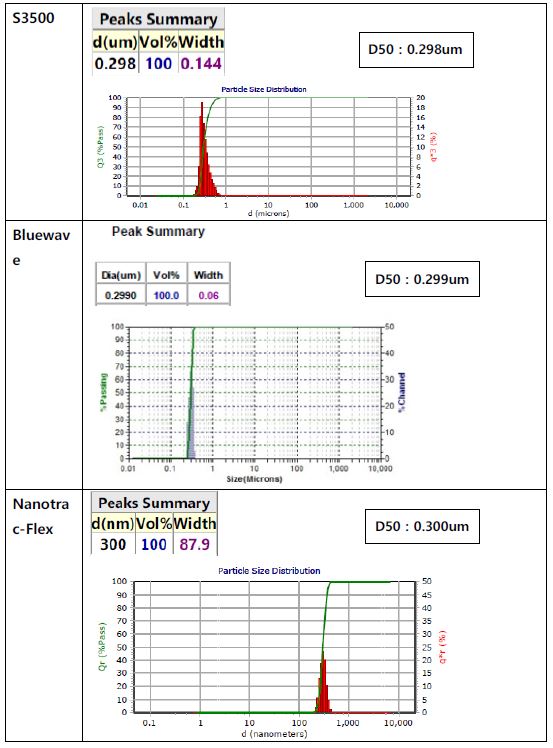Click the Nanotrac Peaks Summary heading

[x=154, y=503]
